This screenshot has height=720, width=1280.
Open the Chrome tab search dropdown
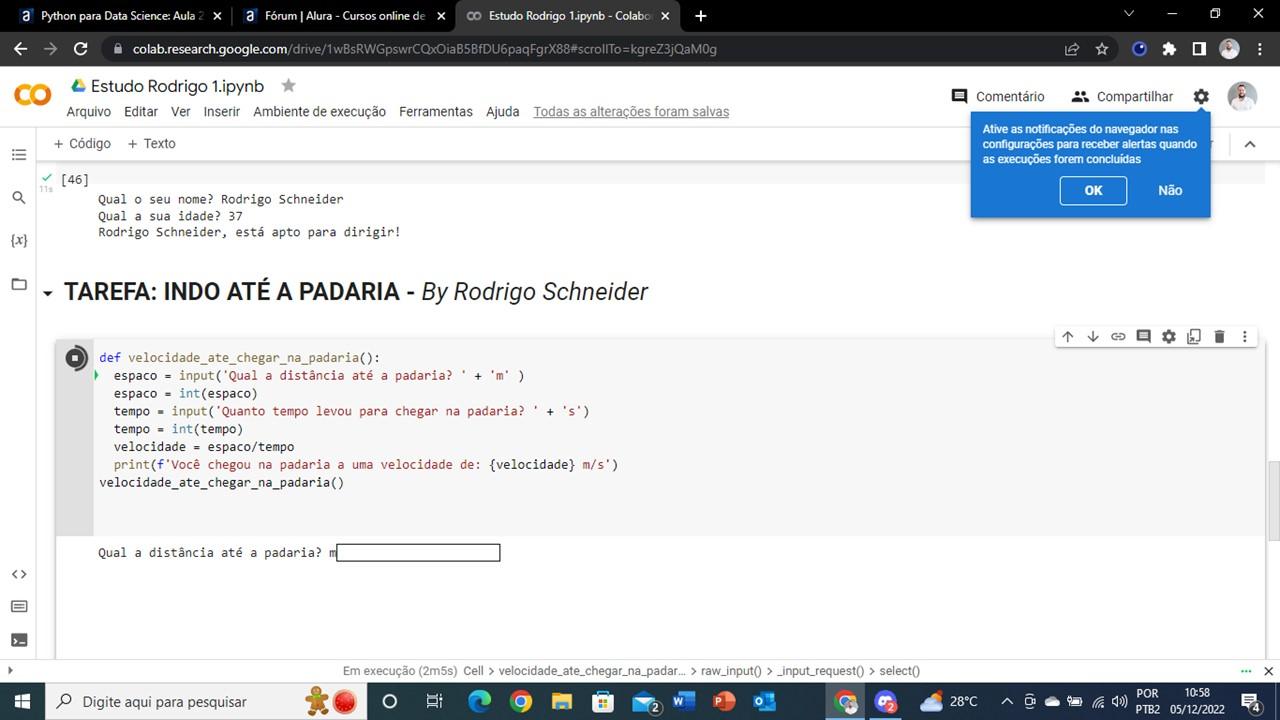1129,14
